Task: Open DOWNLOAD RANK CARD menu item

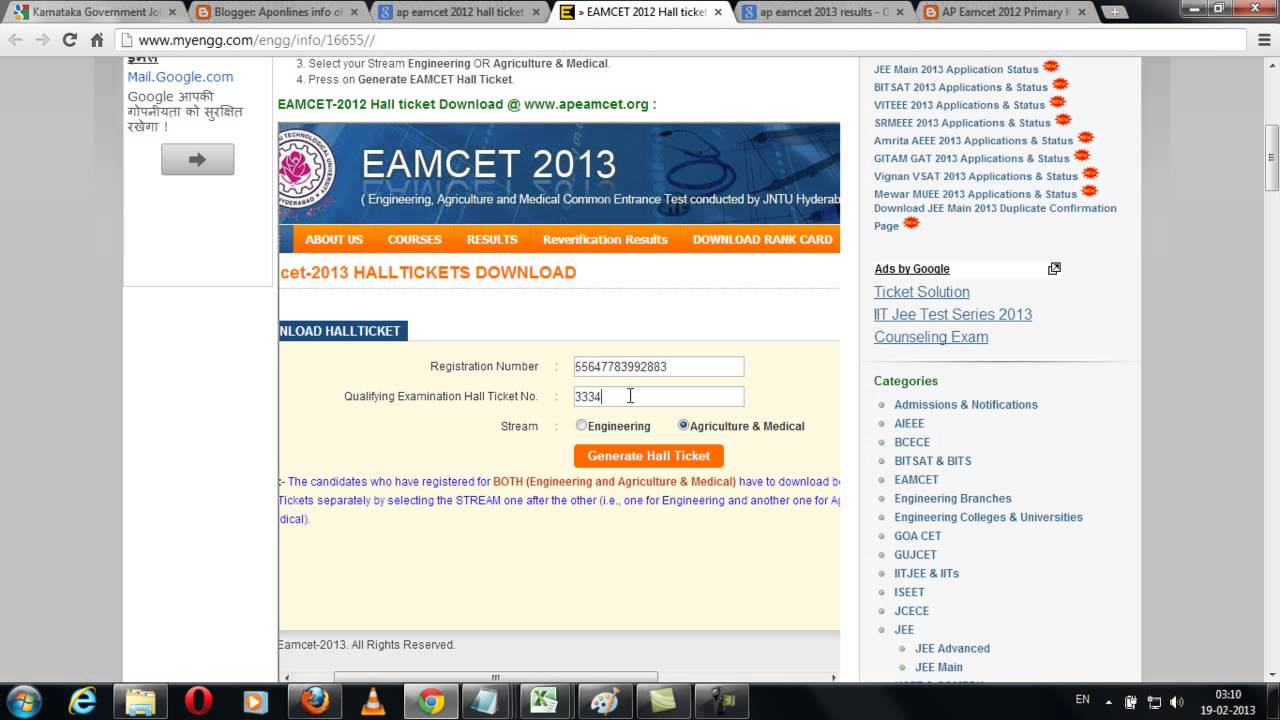Action: [762, 239]
